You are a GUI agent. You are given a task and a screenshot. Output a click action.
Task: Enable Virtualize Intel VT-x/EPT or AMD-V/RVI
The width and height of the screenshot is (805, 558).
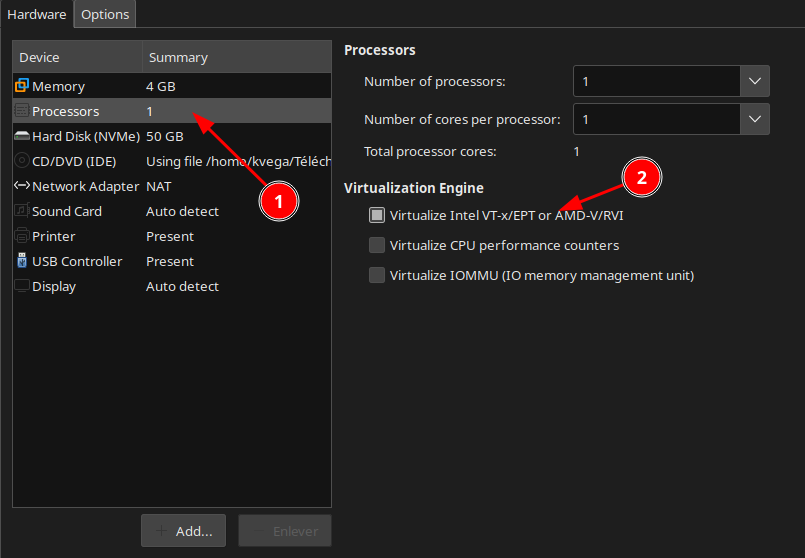[377, 215]
